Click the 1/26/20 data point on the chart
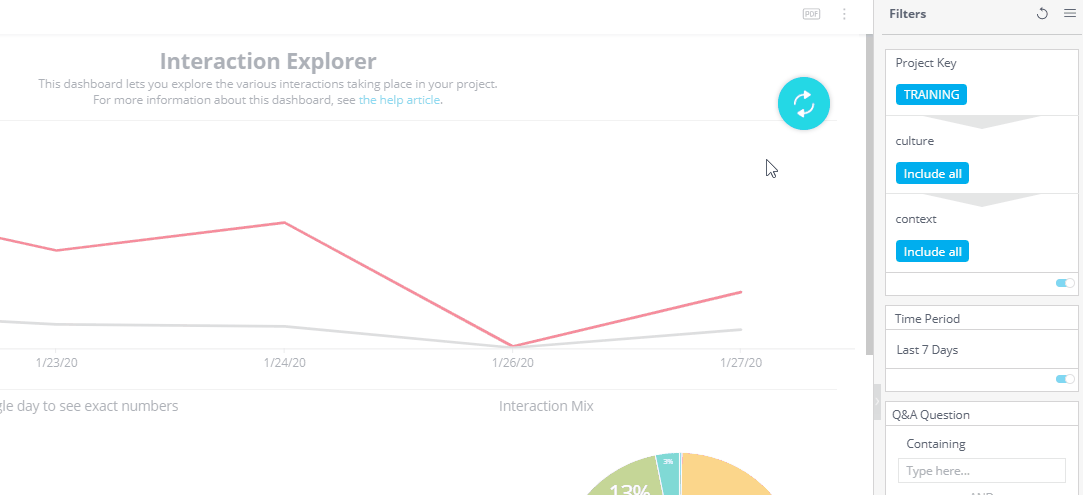 click(512, 346)
